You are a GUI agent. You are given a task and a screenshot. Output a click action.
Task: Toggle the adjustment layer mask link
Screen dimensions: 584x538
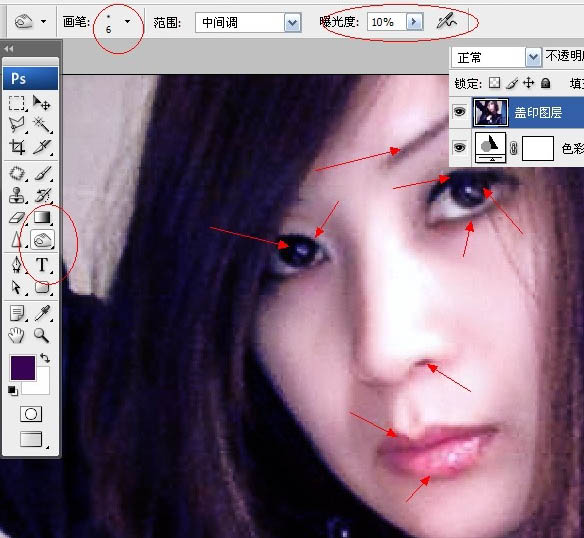click(x=514, y=148)
